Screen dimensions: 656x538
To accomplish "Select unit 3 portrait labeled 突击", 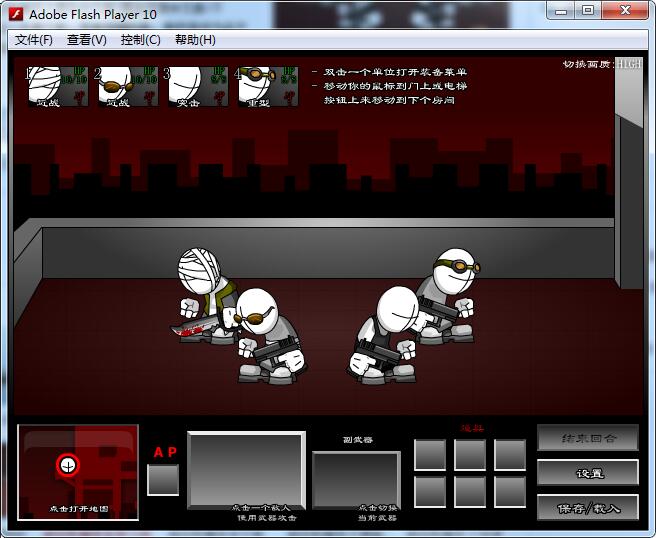I will 198,87.
